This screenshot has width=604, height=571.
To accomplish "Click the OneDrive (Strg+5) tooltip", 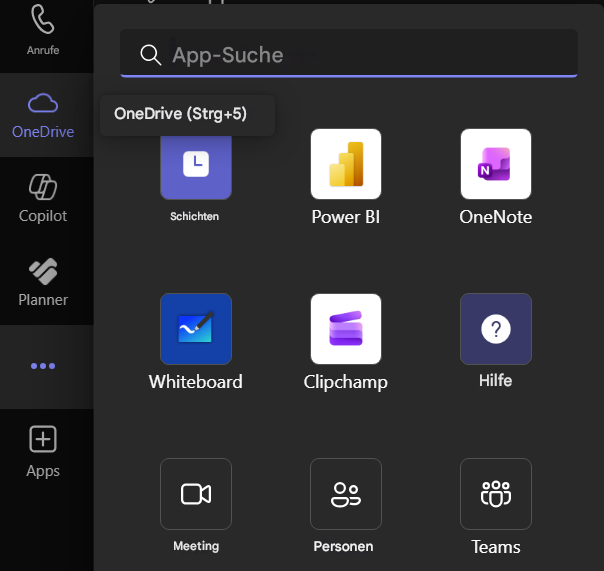I will click(188, 115).
